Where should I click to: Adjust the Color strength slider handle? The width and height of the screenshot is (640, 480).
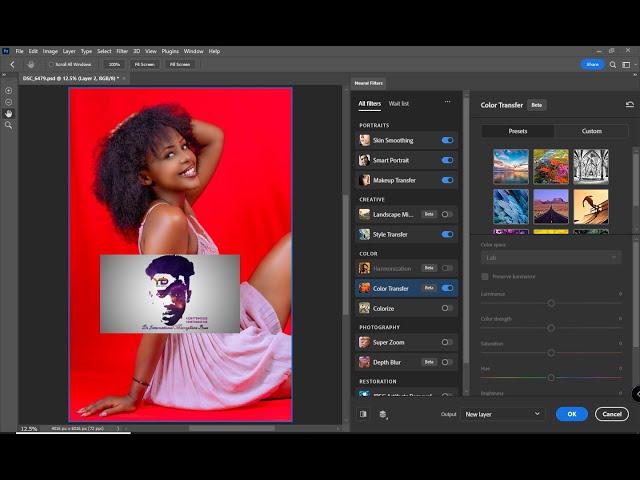click(551, 328)
